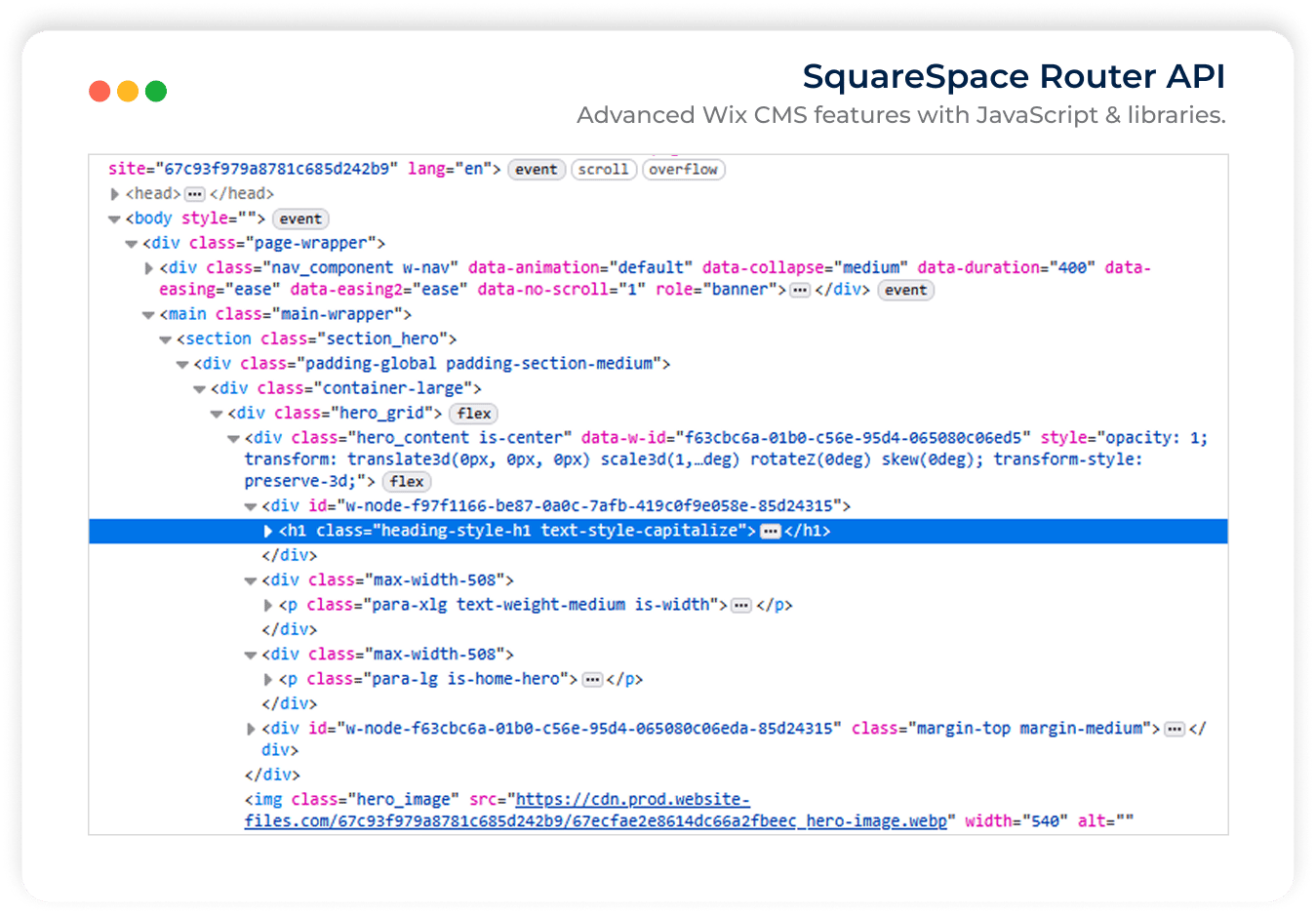The height and width of the screenshot is (916, 1316).
Task: Open ellipsis in para-lg is-home-hero paragraph
Action: pyautogui.click(x=592, y=680)
